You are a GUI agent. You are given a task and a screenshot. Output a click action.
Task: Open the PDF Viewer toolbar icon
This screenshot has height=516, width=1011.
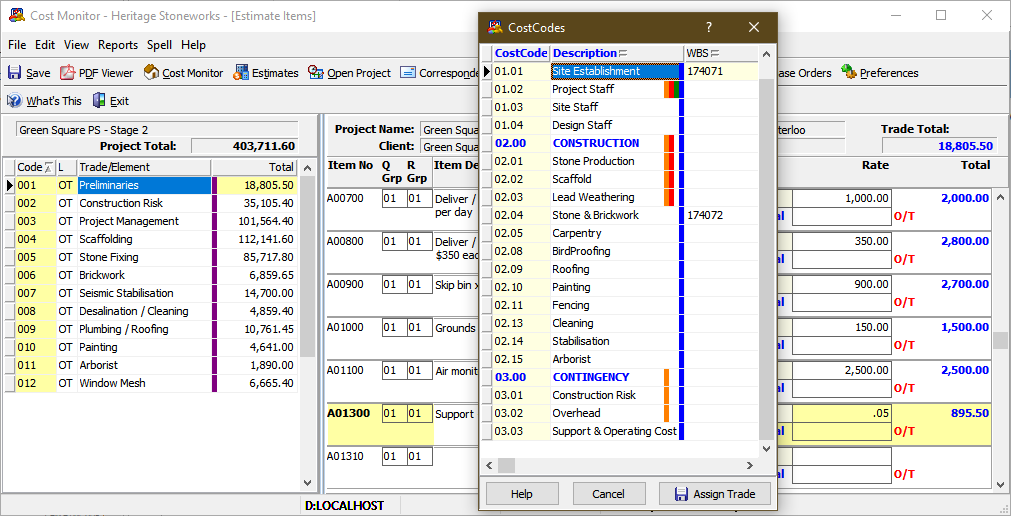68,73
